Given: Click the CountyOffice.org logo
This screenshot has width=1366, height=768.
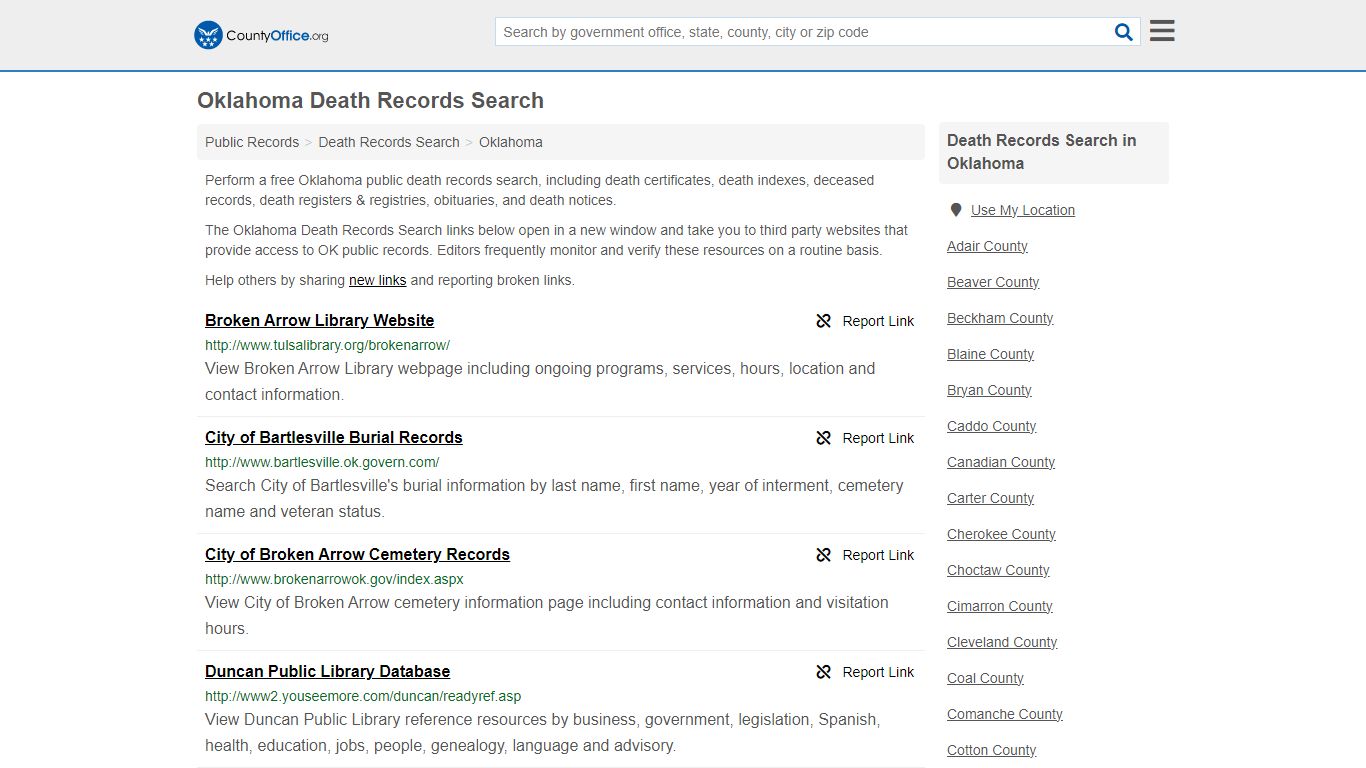Looking at the screenshot, I should point(261,35).
